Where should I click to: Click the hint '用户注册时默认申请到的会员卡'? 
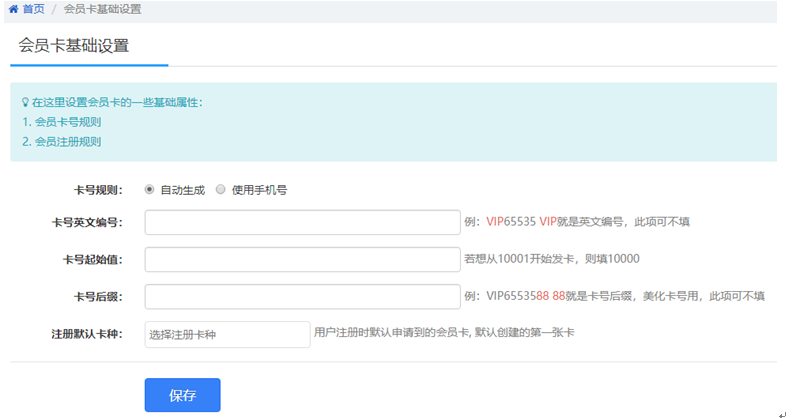coord(391,333)
